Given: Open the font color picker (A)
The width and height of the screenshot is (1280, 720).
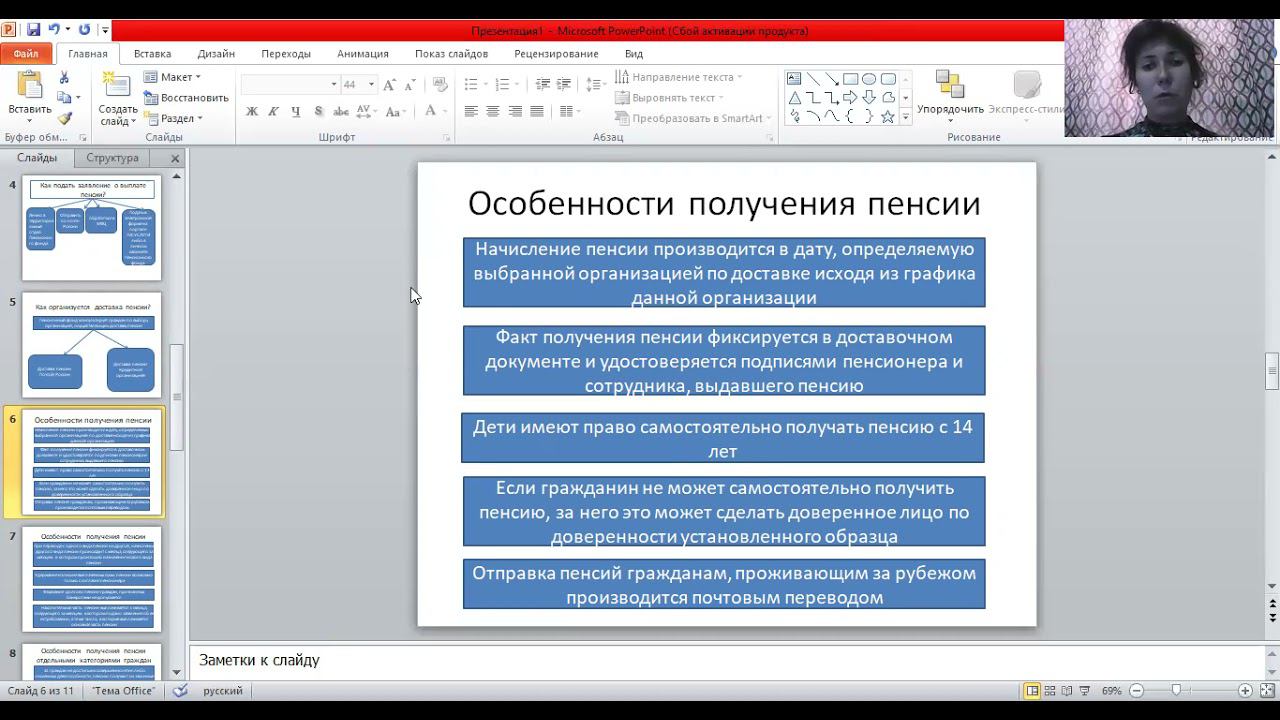Looking at the screenshot, I should pos(431,111).
